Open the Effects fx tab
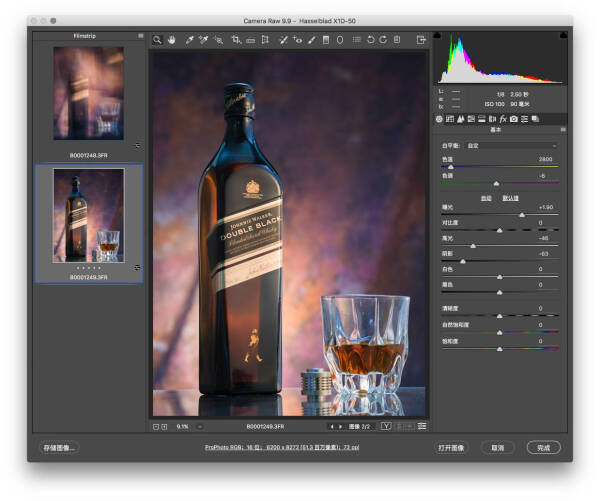The image size is (600, 501). click(503, 119)
